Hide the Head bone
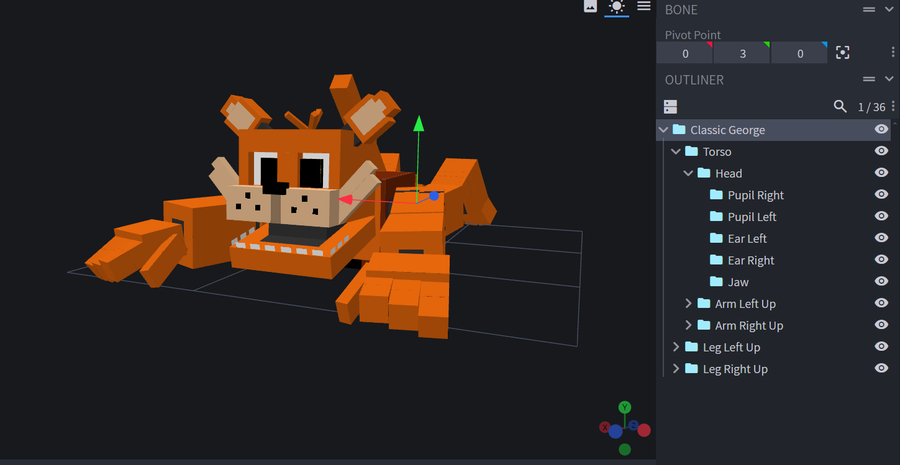 click(x=881, y=173)
